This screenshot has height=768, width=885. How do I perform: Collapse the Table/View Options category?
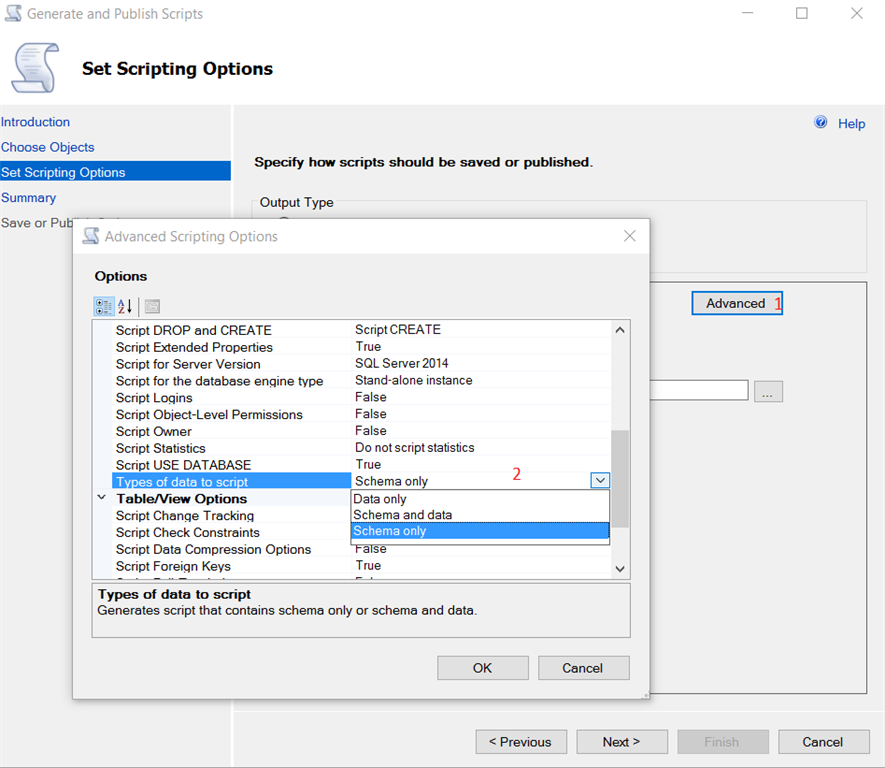[102, 497]
